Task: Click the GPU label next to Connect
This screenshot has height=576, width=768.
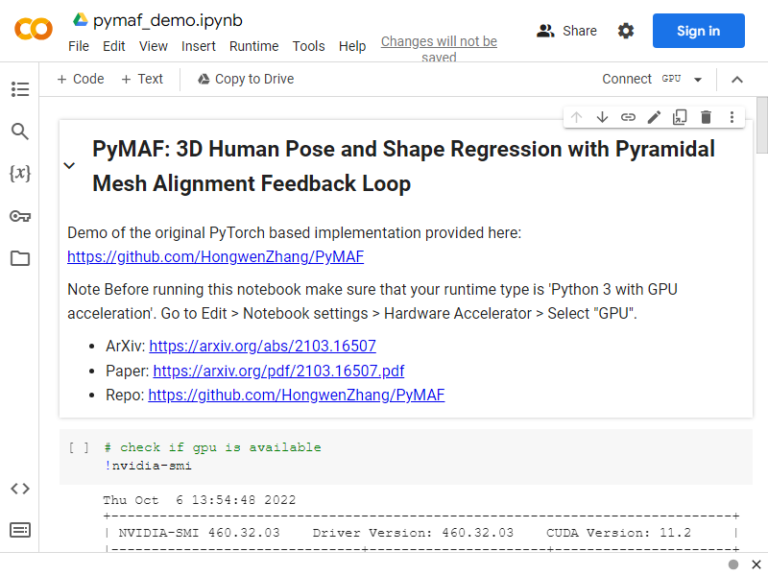Action: click(671, 79)
